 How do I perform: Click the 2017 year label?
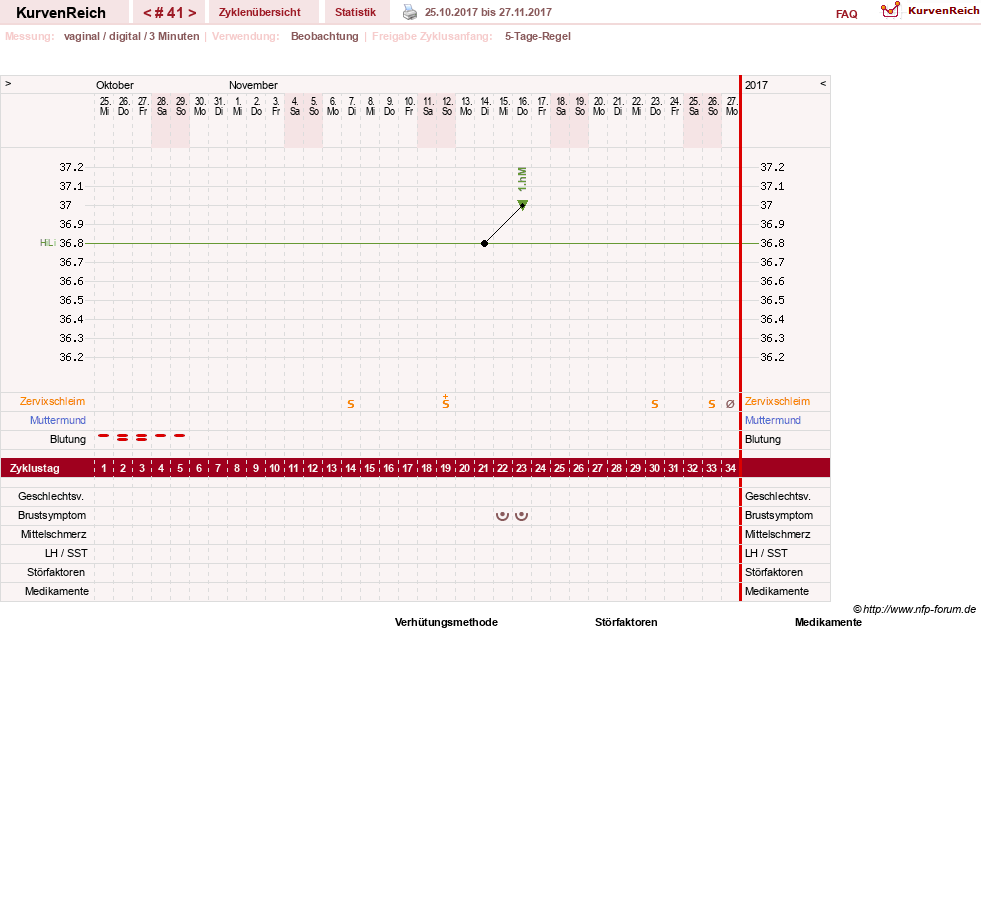(x=756, y=85)
